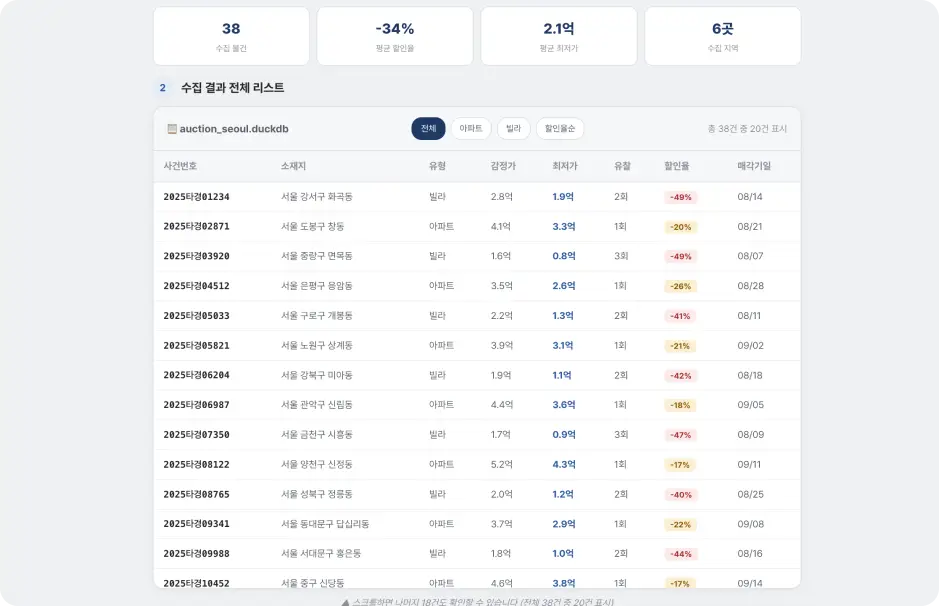This screenshot has width=939, height=606.
Task: Click the address 서울 동대문구 답십리동
Action: click(x=325, y=524)
